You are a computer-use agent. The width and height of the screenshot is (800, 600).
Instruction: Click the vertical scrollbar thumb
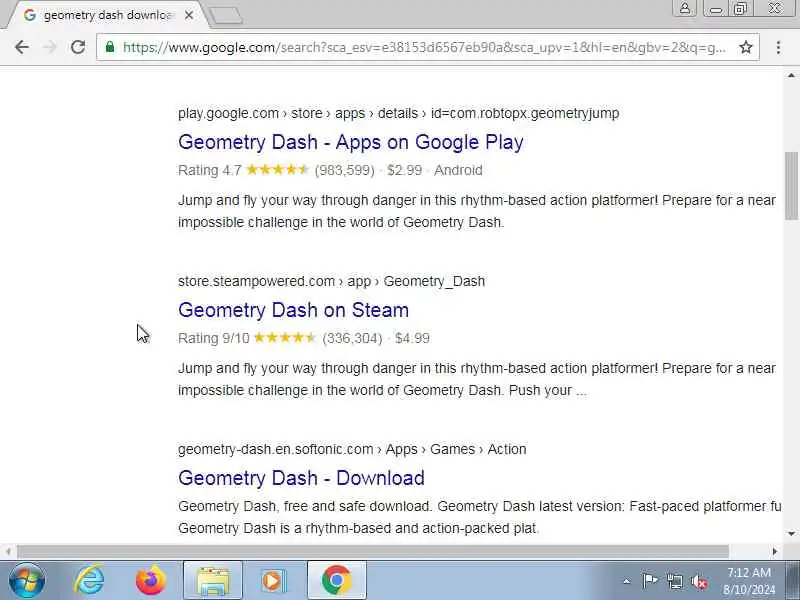(x=791, y=186)
